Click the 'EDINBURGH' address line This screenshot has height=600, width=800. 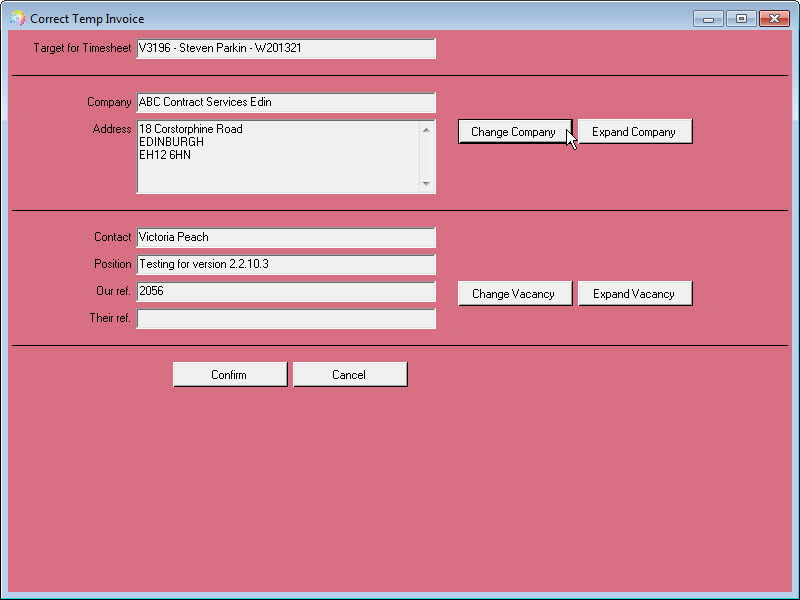pos(171,142)
